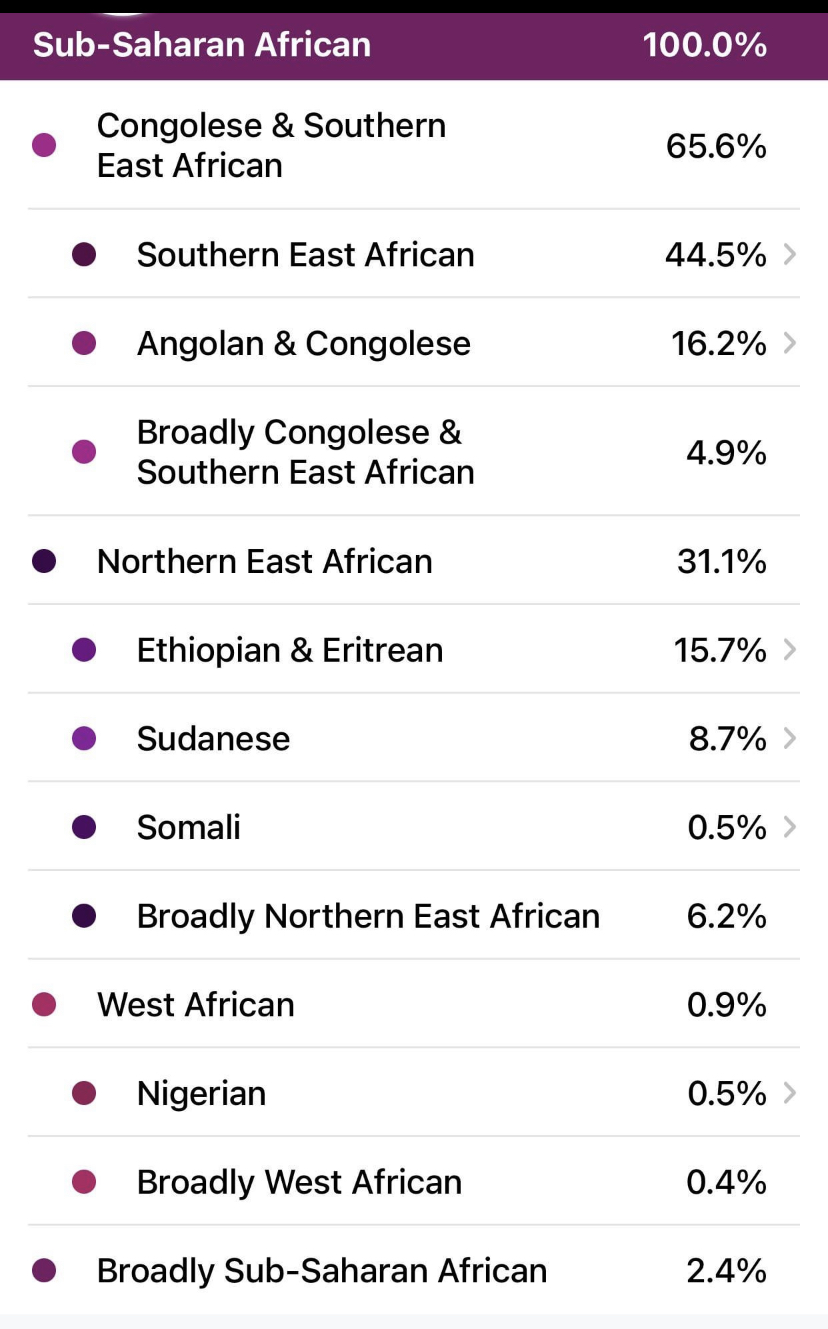The height and width of the screenshot is (1329, 828).
Task: Open the Southern East African row label
Action: point(305,255)
